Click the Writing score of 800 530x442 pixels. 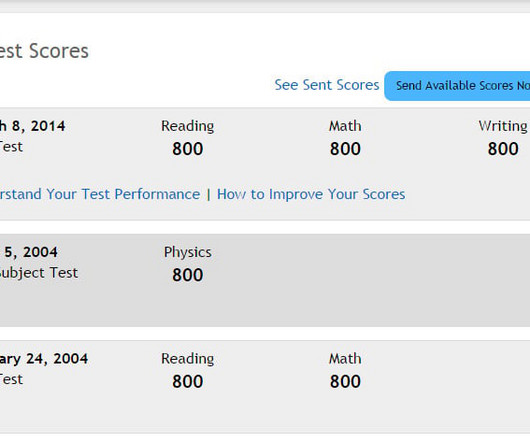(x=503, y=149)
